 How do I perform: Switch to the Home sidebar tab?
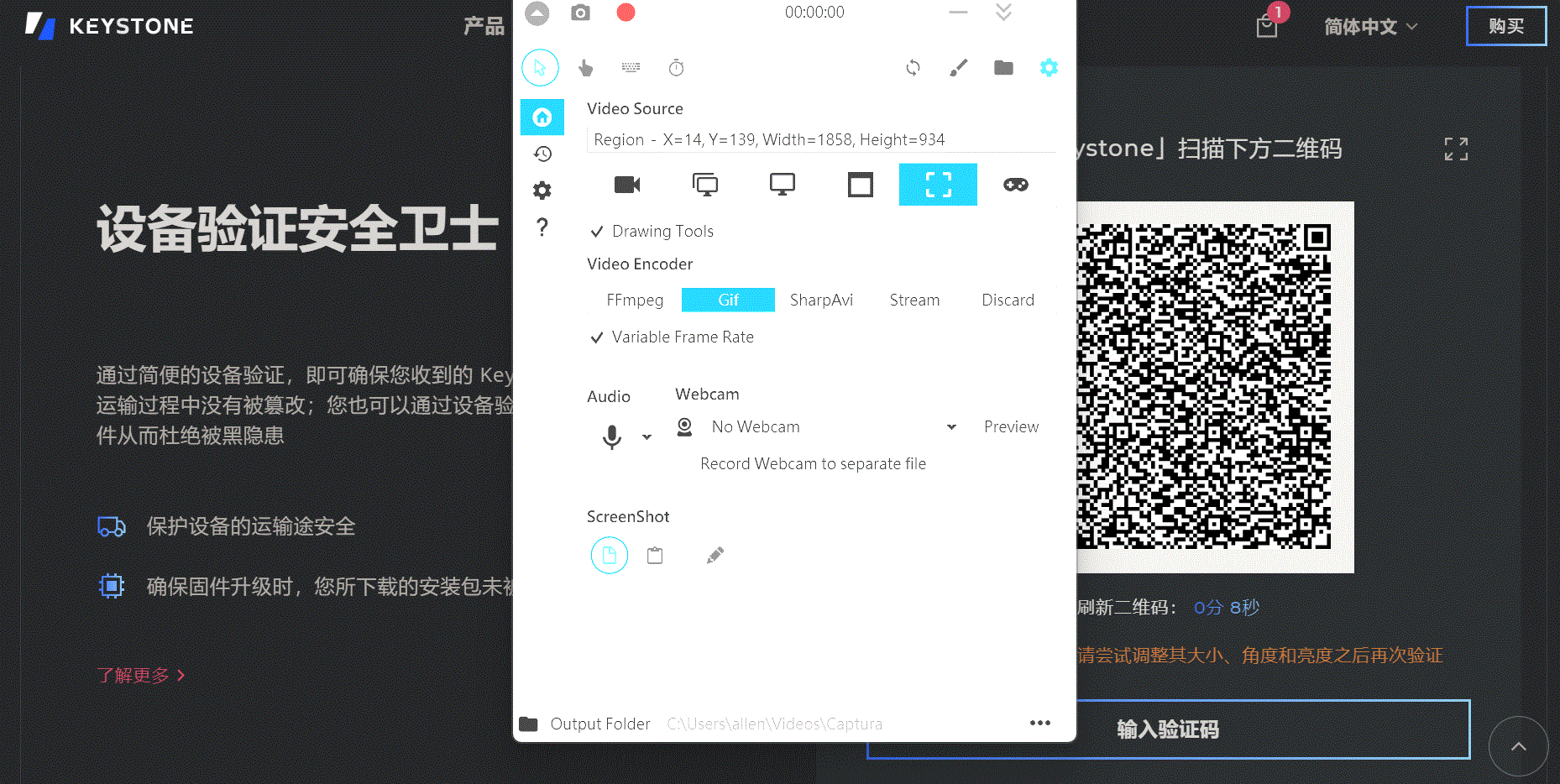click(x=542, y=117)
